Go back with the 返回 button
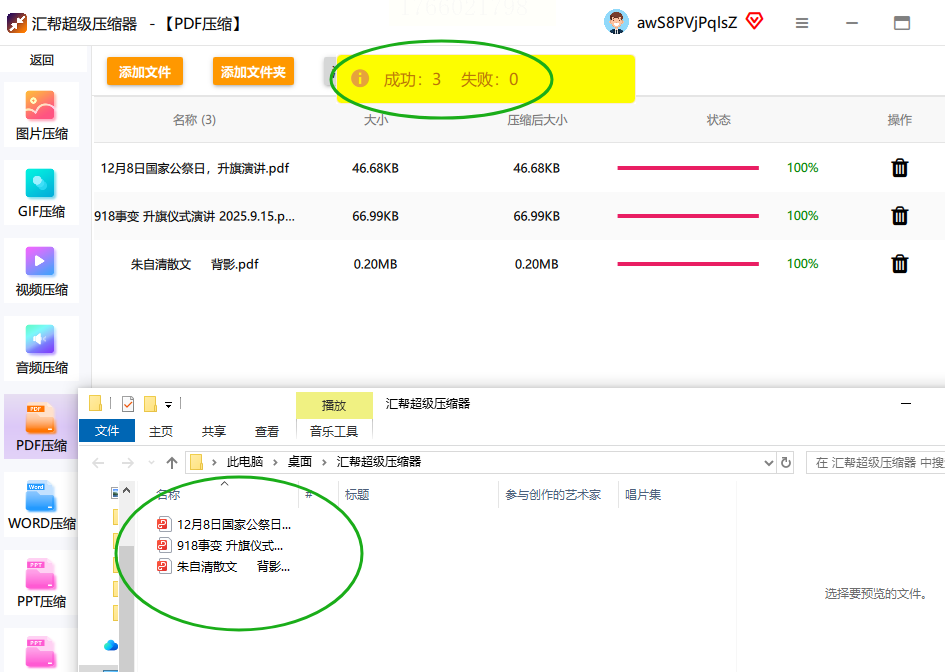The height and width of the screenshot is (672, 945). tap(42, 60)
